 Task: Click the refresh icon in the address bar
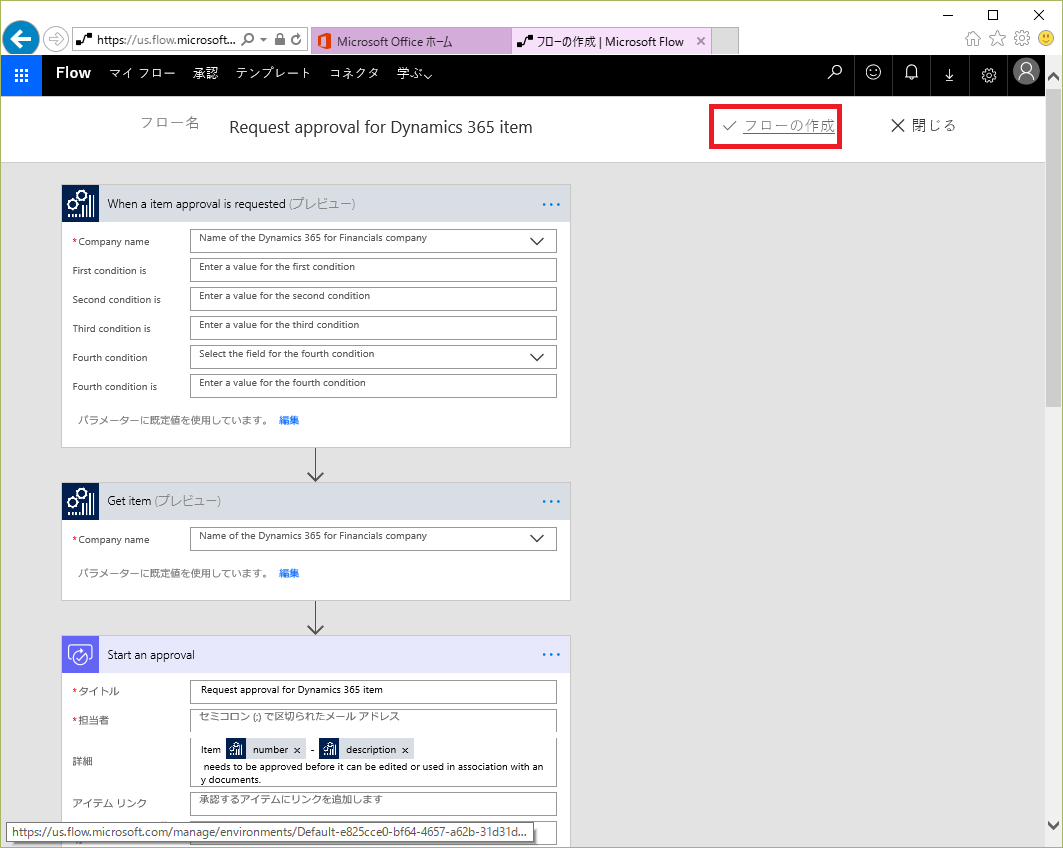296,39
